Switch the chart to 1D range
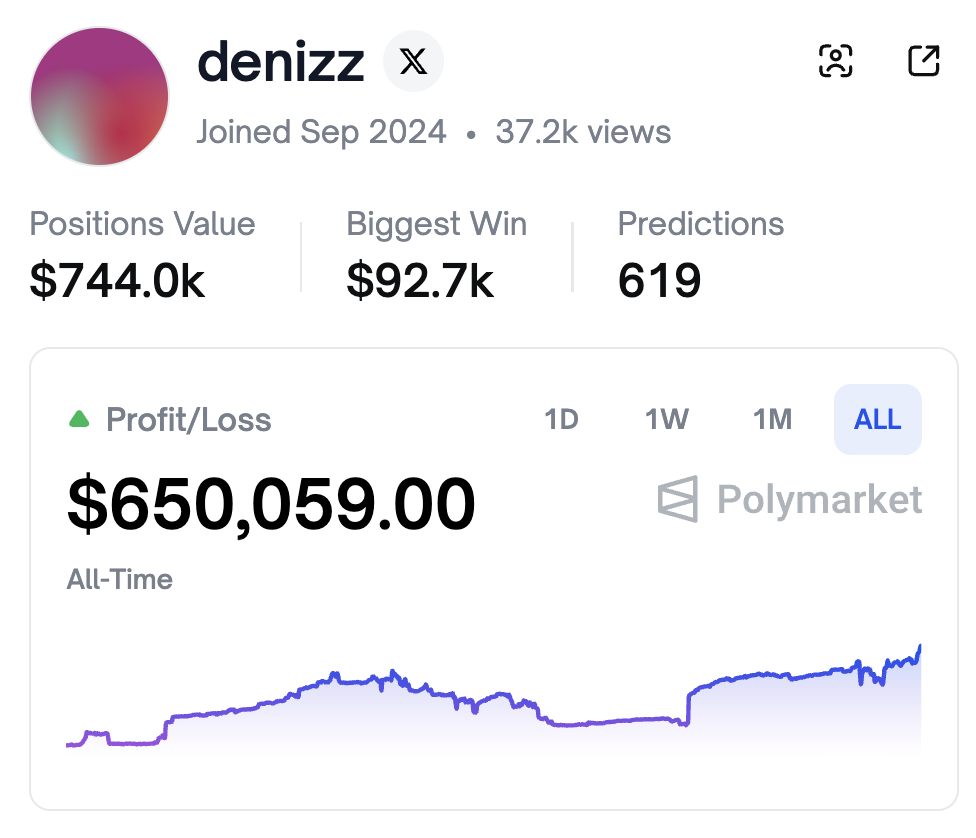The height and width of the screenshot is (838, 976). tap(561, 419)
